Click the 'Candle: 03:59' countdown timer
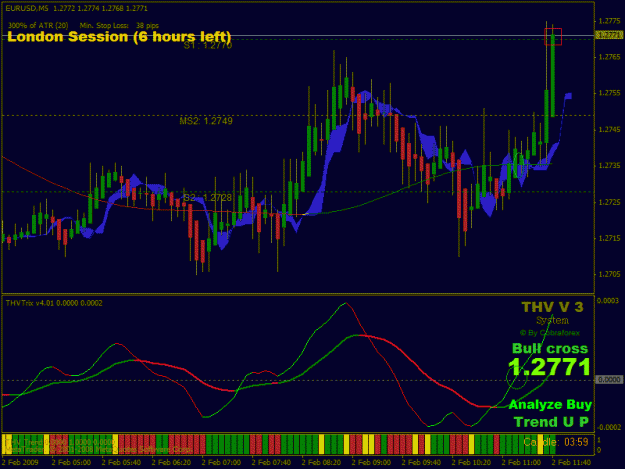Screen dimensions: 625x469 point(556,442)
